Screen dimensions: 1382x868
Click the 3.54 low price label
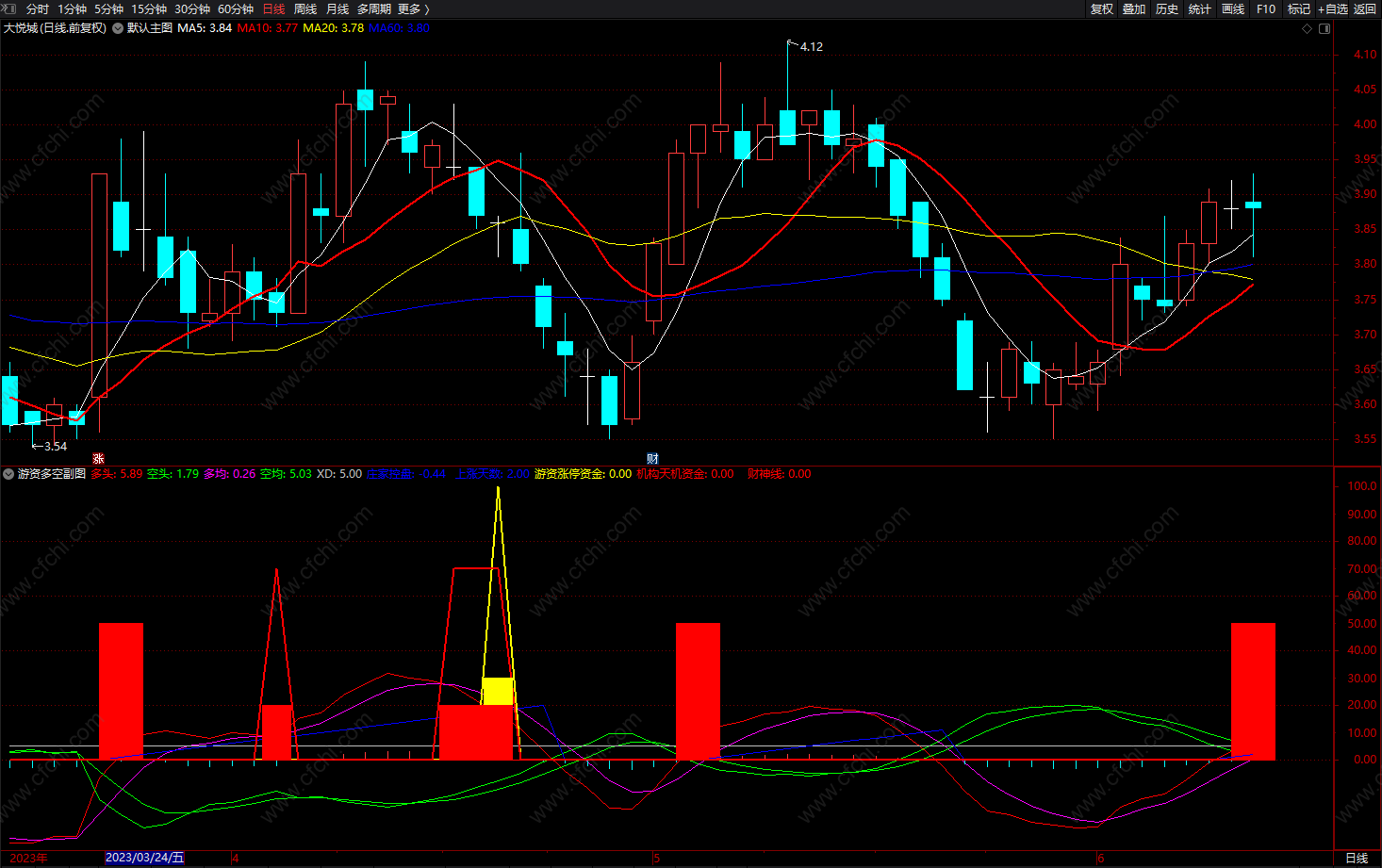pyautogui.click(x=56, y=447)
